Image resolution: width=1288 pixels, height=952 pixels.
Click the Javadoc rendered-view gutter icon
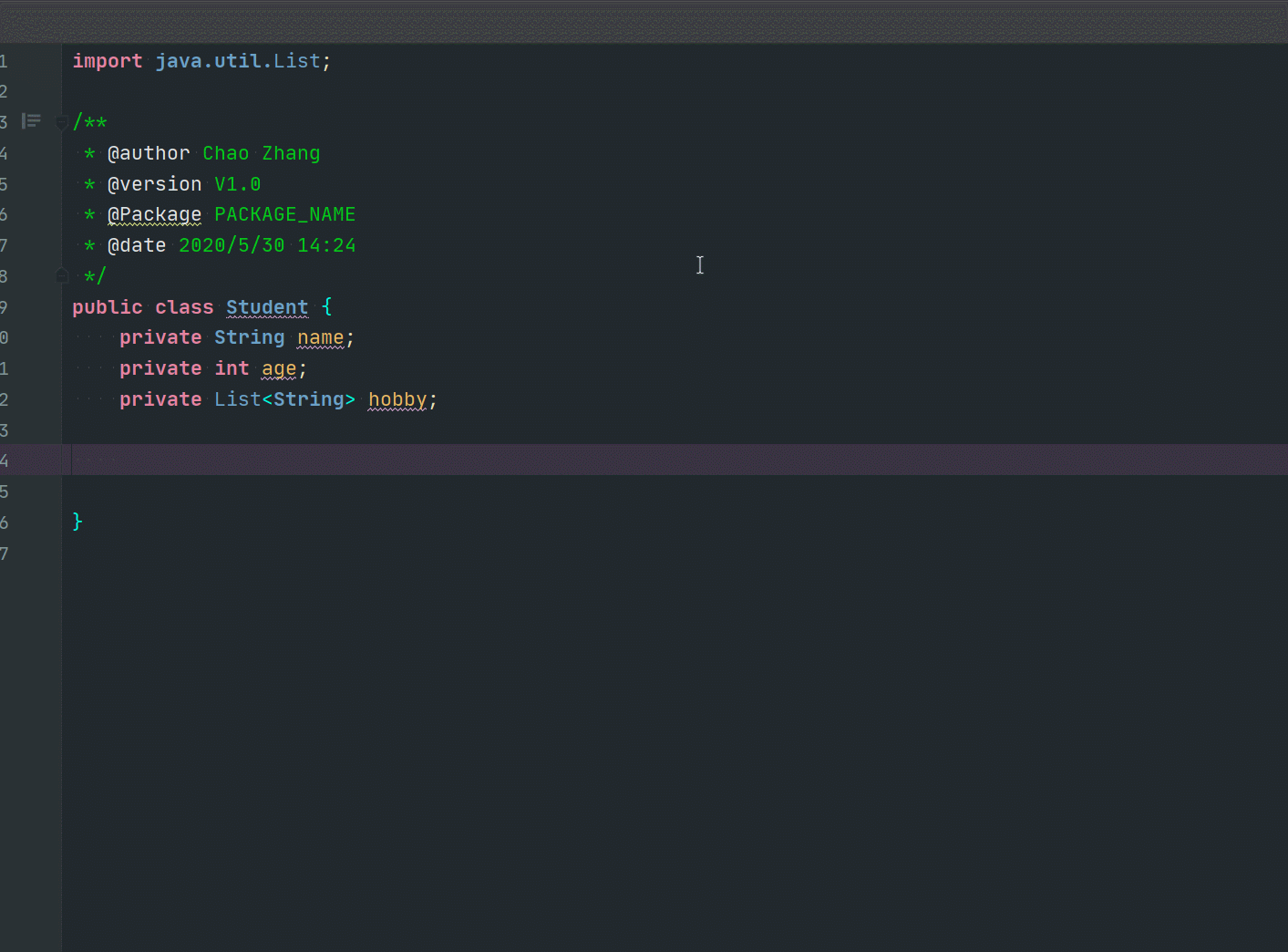click(x=32, y=120)
